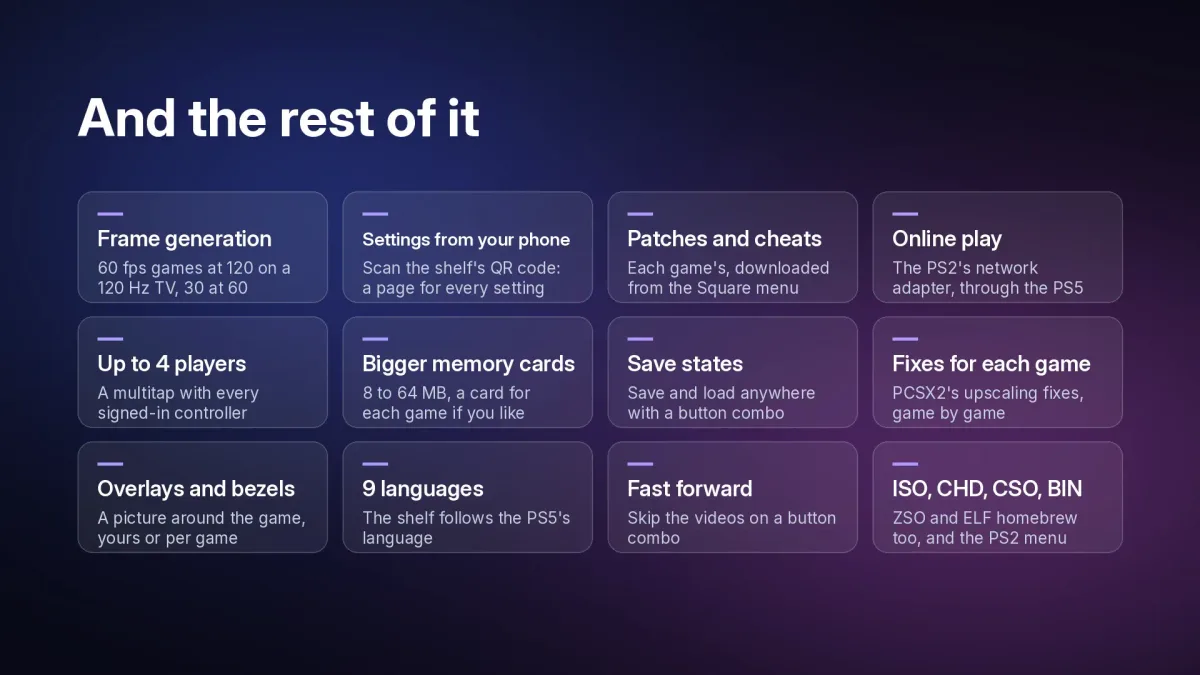Click the purple accent bar above Save states
The image size is (1200, 675).
[640, 339]
